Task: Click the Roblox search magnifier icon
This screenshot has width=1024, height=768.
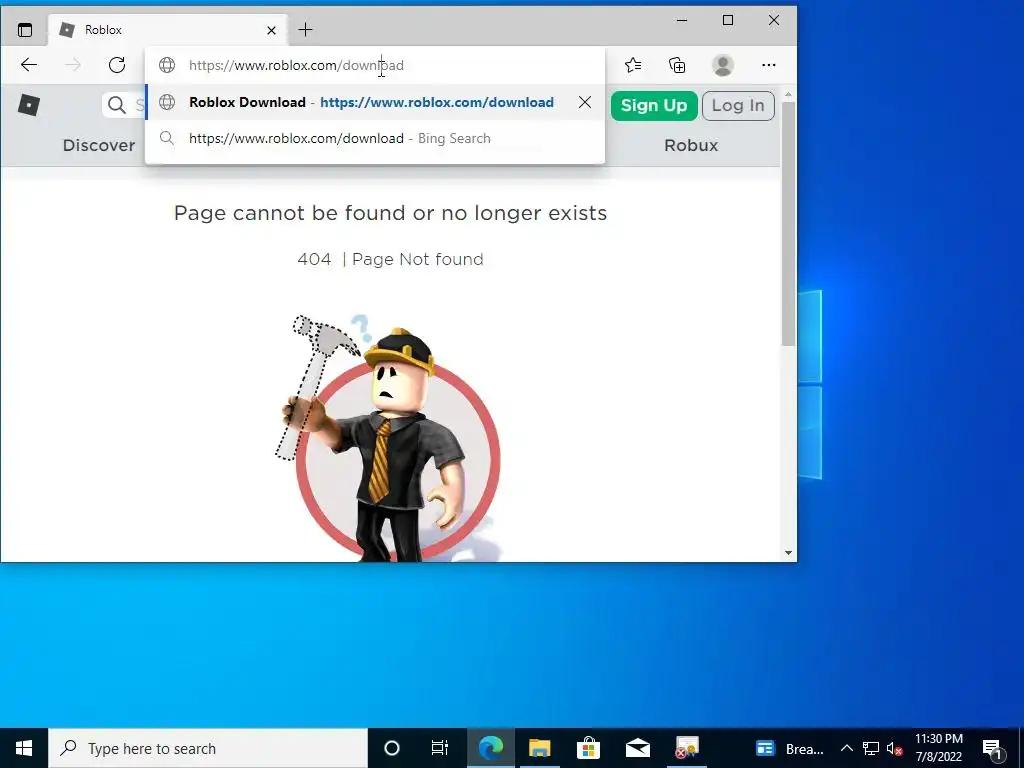Action: pyautogui.click(x=116, y=105)
